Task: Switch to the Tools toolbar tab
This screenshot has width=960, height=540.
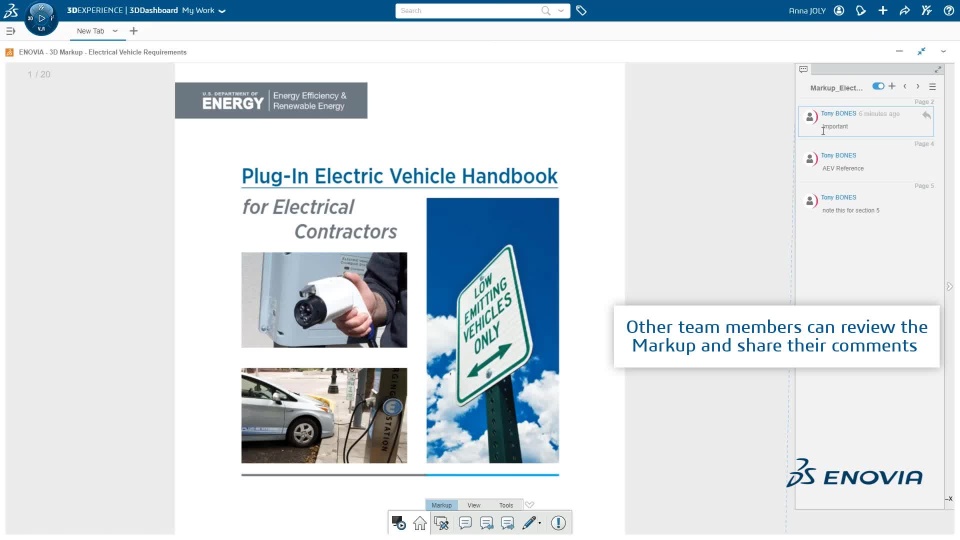Action: tap(506, 505)
